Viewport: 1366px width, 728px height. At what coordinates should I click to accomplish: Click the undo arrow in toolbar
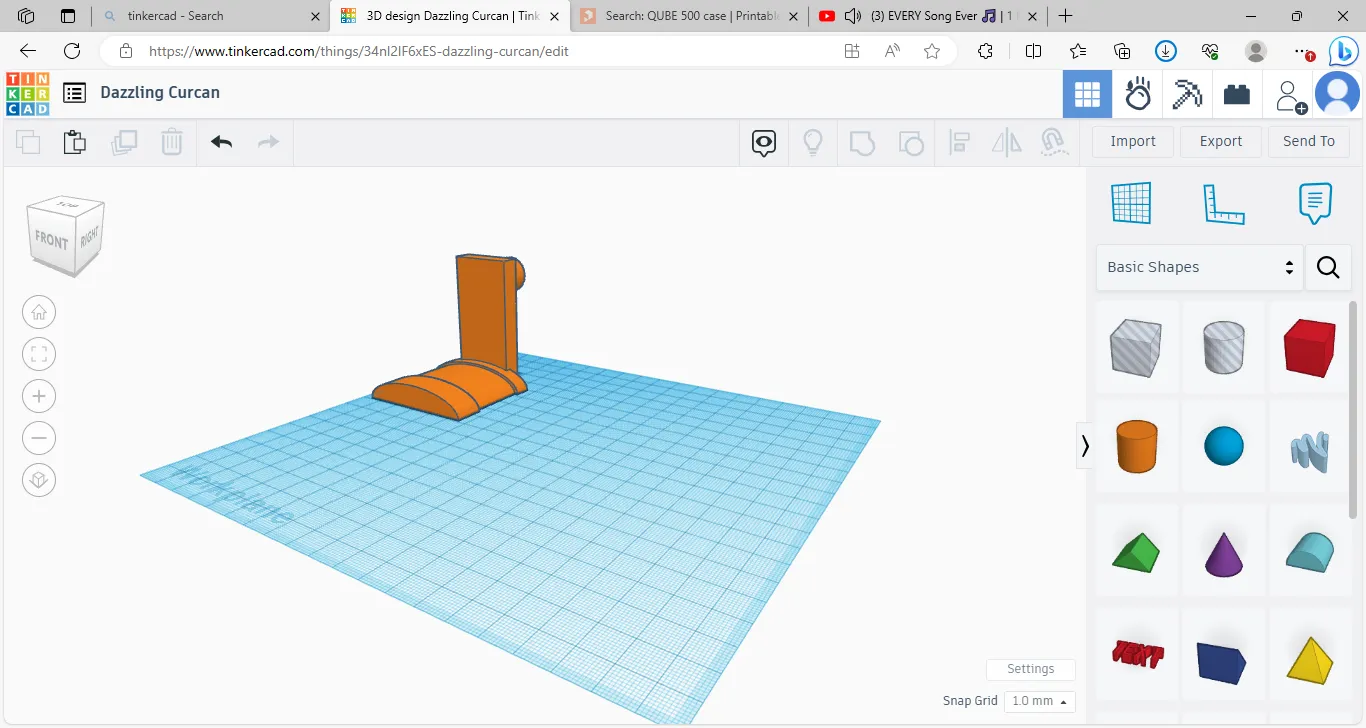221,142
